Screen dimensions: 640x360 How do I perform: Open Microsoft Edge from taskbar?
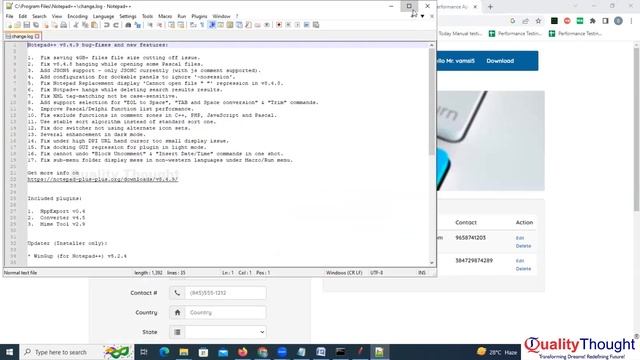click(164, 352)
